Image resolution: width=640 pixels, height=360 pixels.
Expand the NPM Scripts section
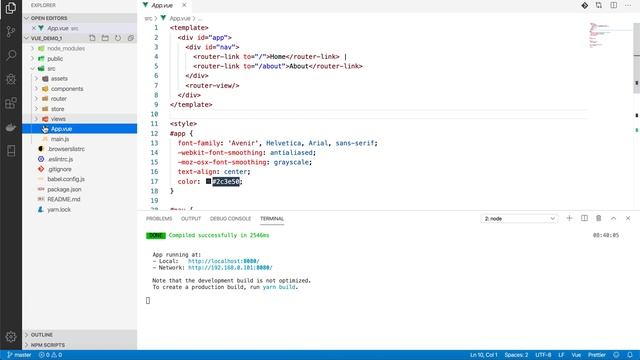[80, 345]
